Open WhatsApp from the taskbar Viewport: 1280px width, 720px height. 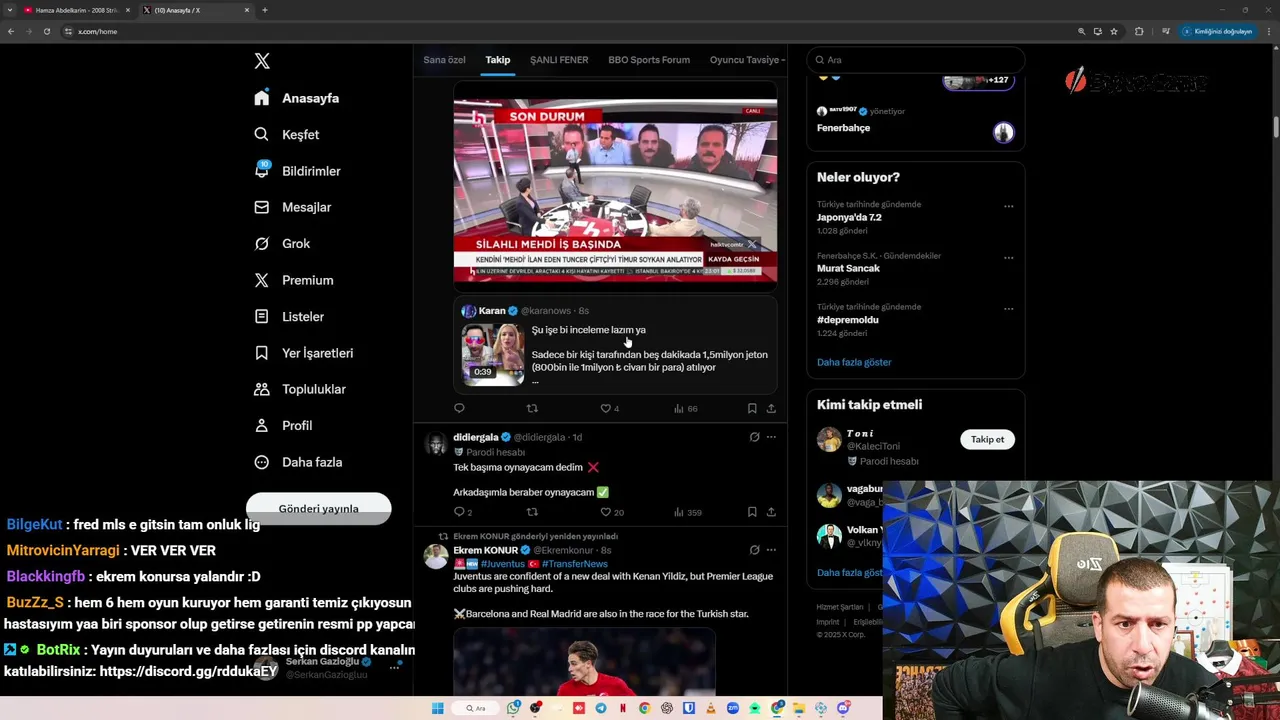point(513,708)
